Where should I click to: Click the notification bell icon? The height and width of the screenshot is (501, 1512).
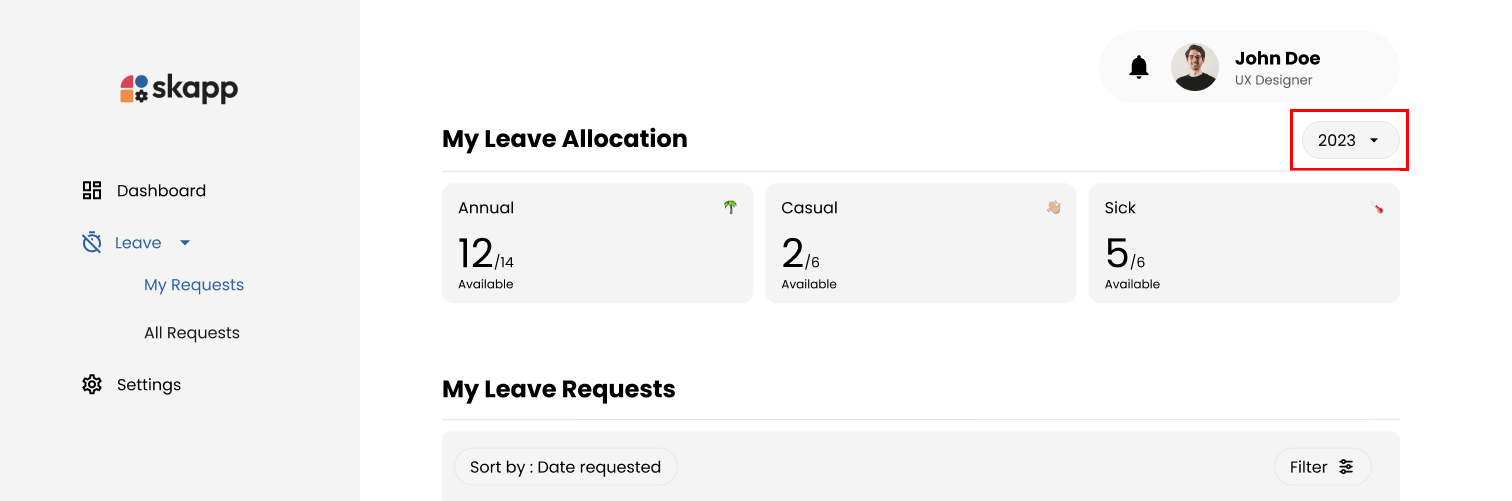(1138, 67)
